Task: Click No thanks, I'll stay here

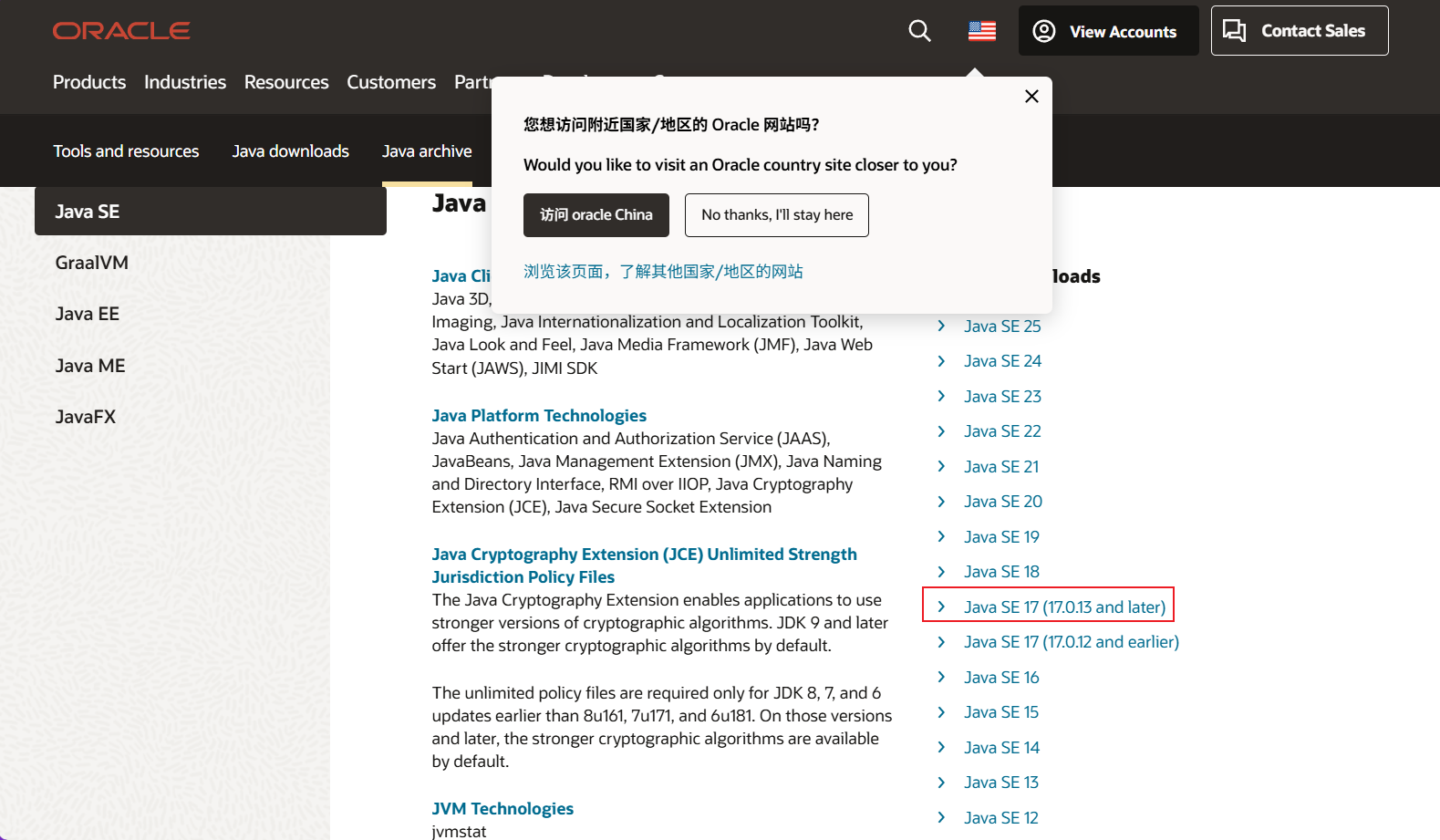Action: (x=777, y=215)
